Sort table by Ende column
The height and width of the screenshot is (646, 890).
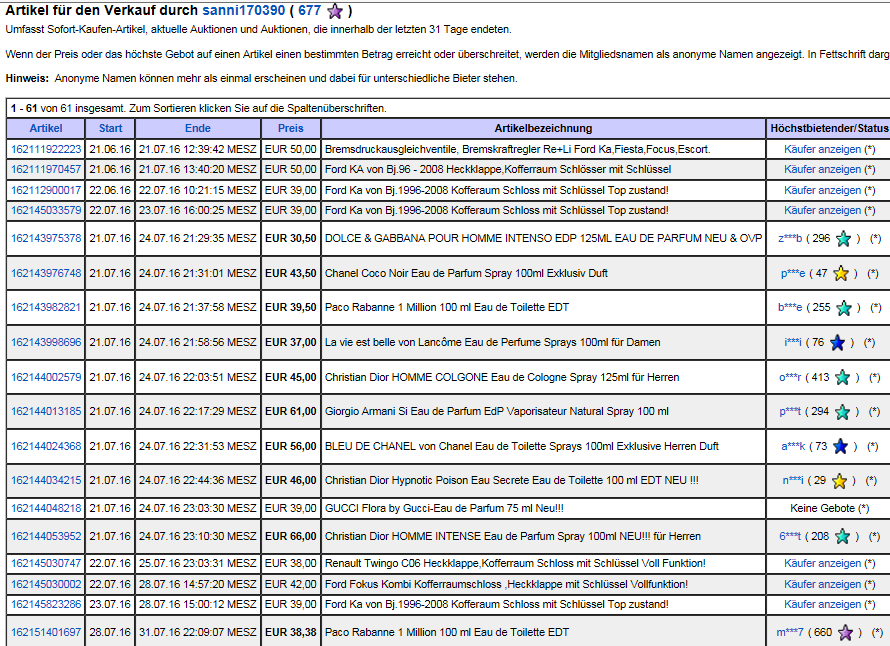198,128
